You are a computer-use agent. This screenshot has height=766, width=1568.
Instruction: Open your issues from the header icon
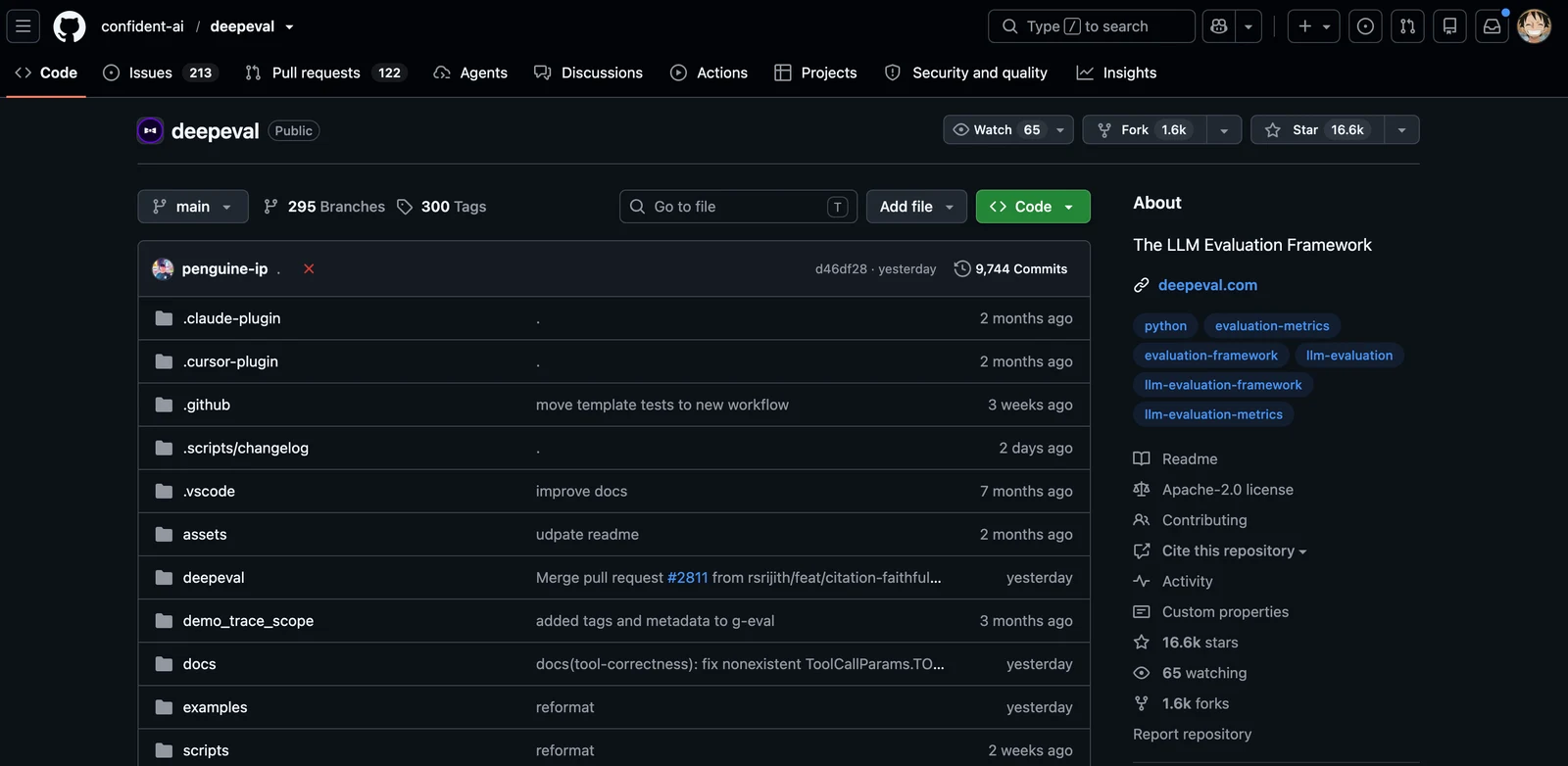[x=1365, y=26]
